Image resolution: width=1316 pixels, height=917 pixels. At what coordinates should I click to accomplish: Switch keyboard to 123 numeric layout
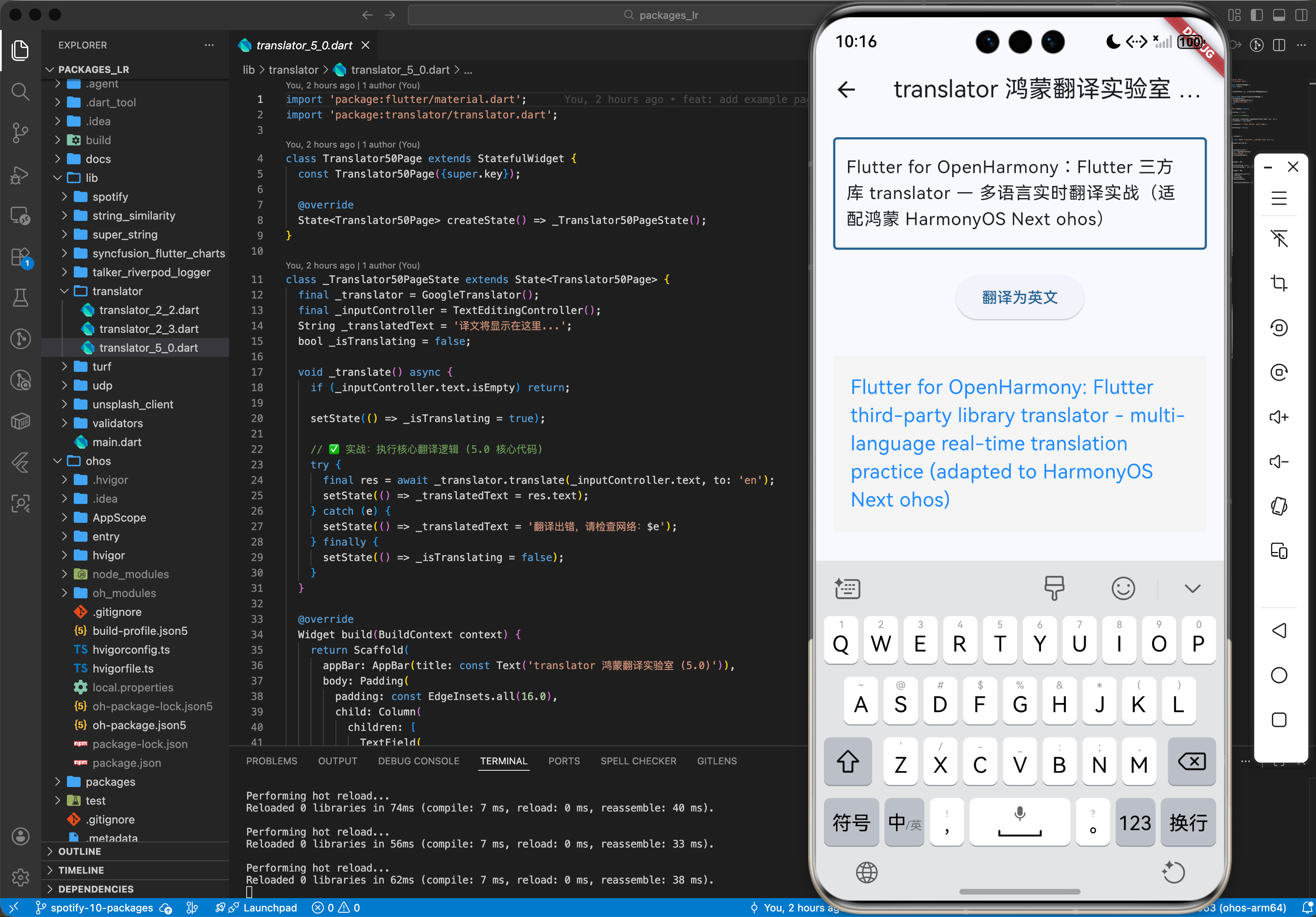pos(1135,822)
